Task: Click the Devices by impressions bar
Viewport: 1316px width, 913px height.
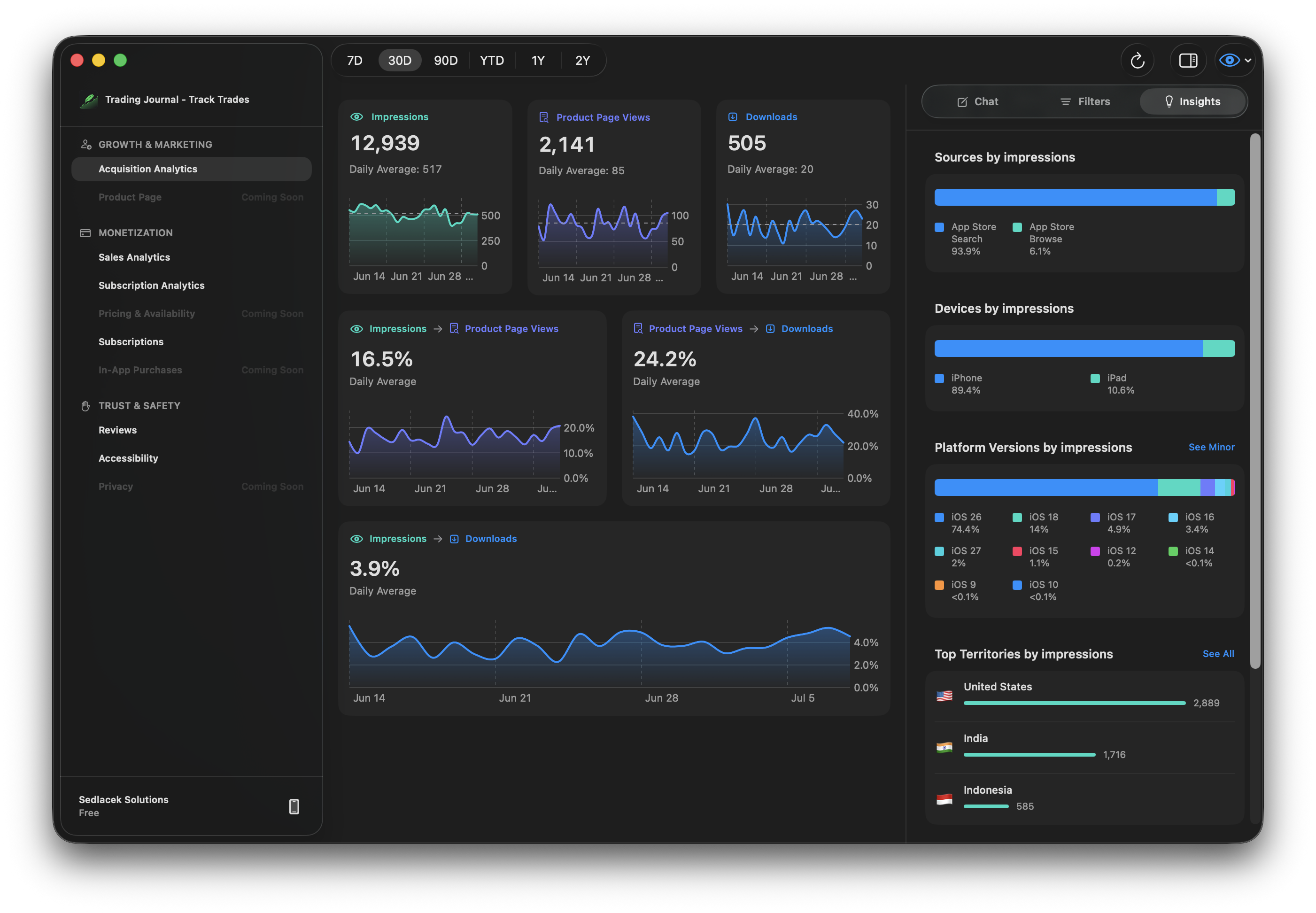Action: 1084,348
